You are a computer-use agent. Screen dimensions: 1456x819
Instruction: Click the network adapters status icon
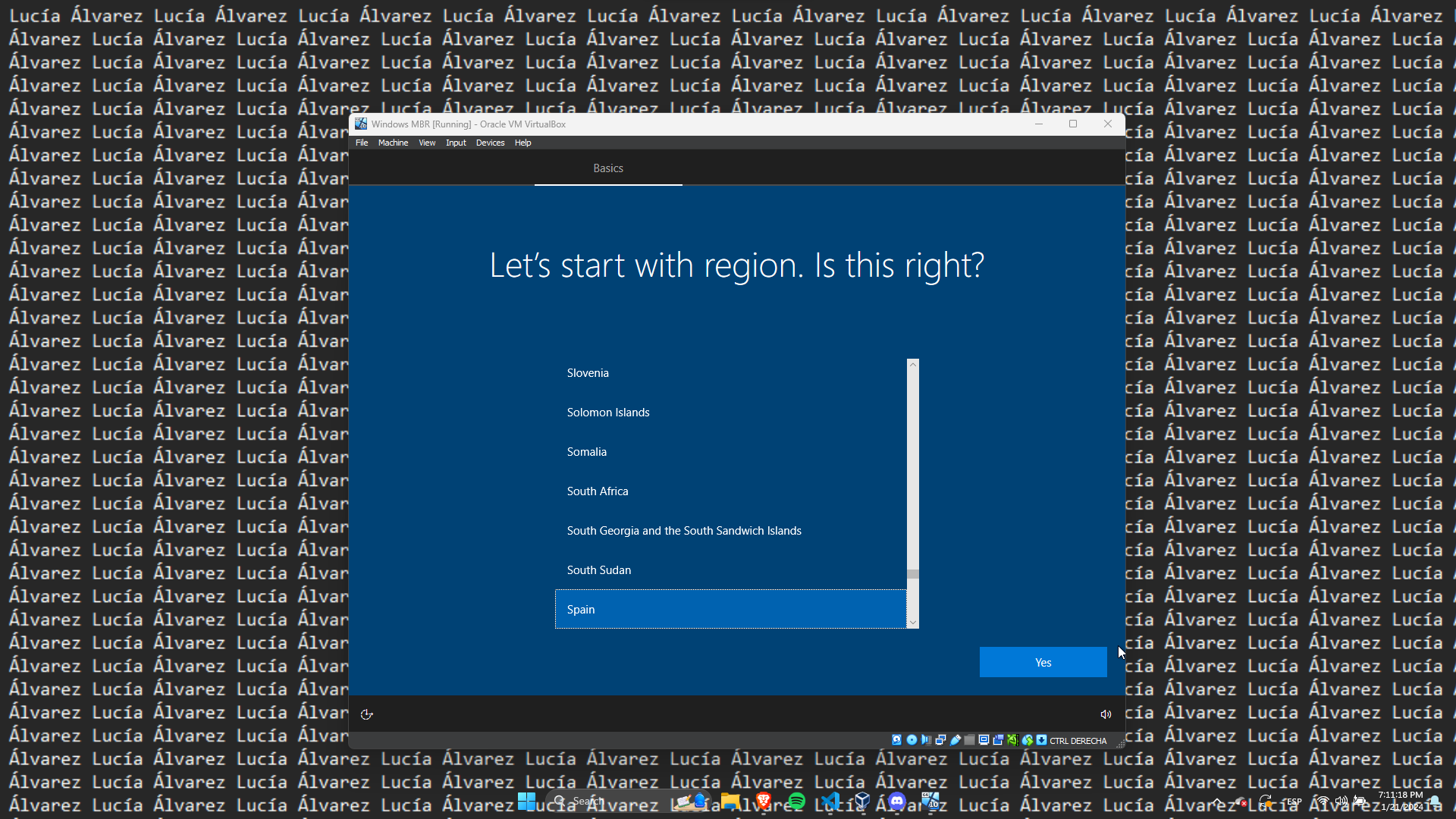point(940,740)
